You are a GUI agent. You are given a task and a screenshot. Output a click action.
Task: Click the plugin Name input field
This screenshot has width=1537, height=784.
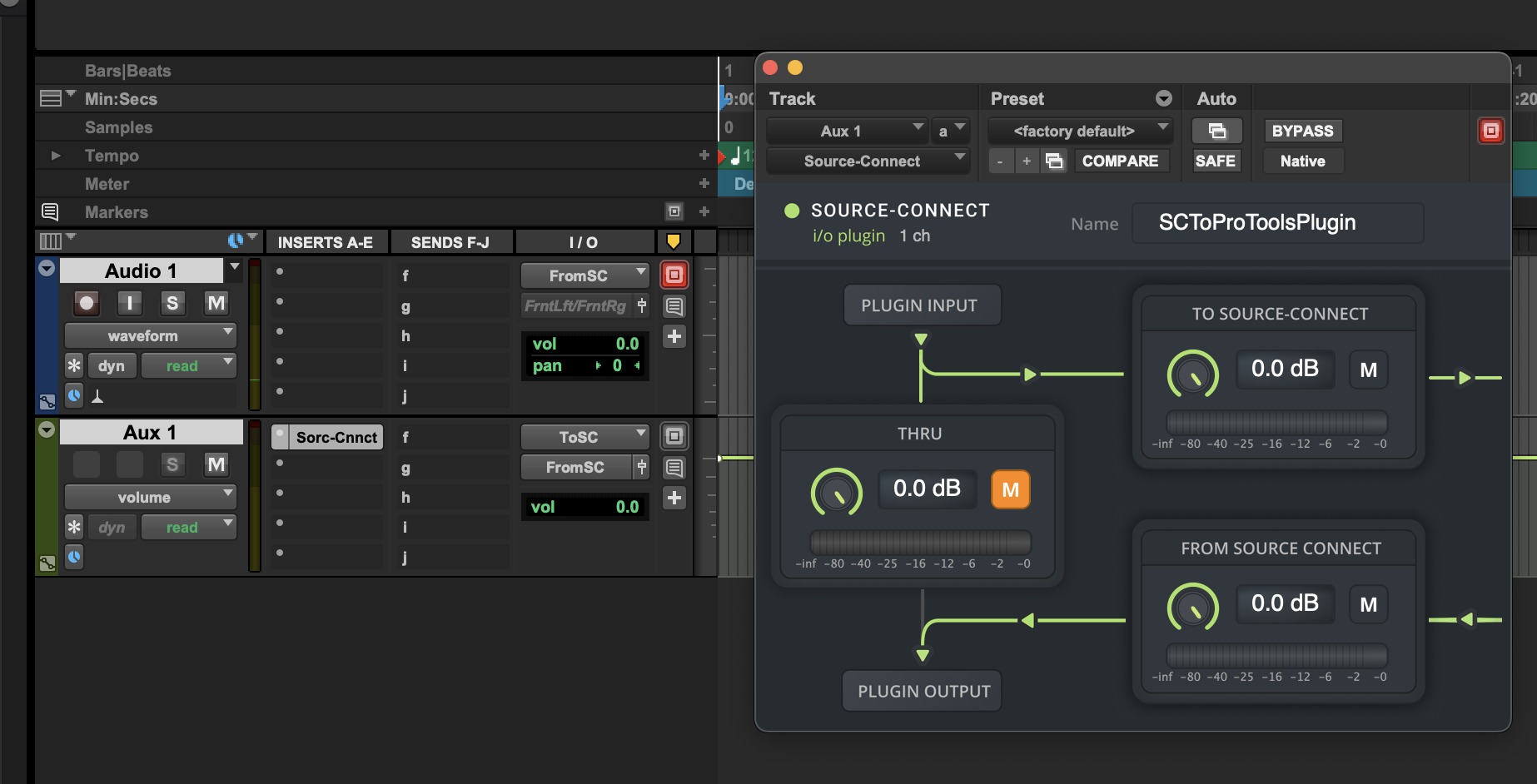[1277, 223]
